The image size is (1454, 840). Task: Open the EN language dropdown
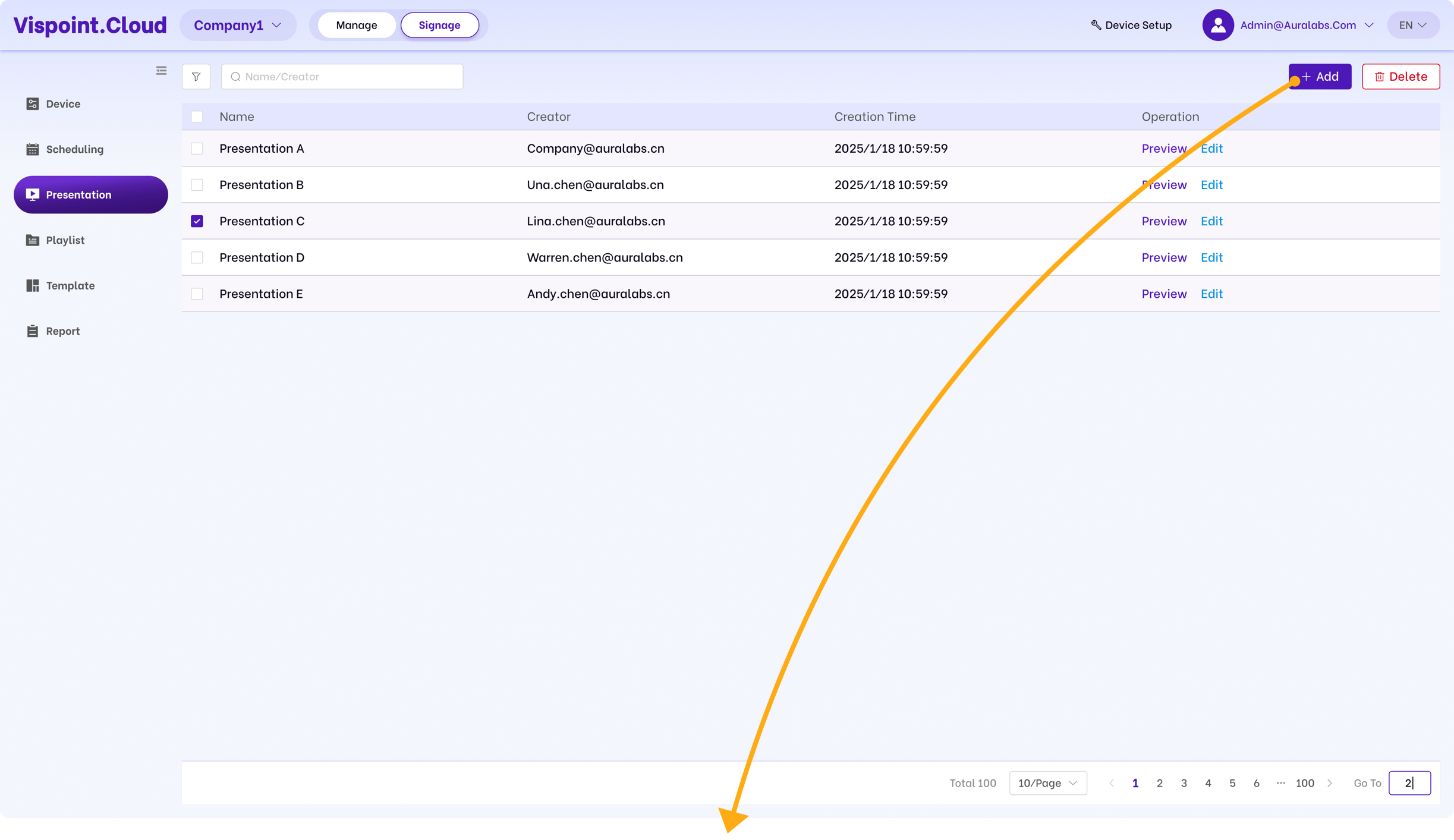(x=1412, y=25)
